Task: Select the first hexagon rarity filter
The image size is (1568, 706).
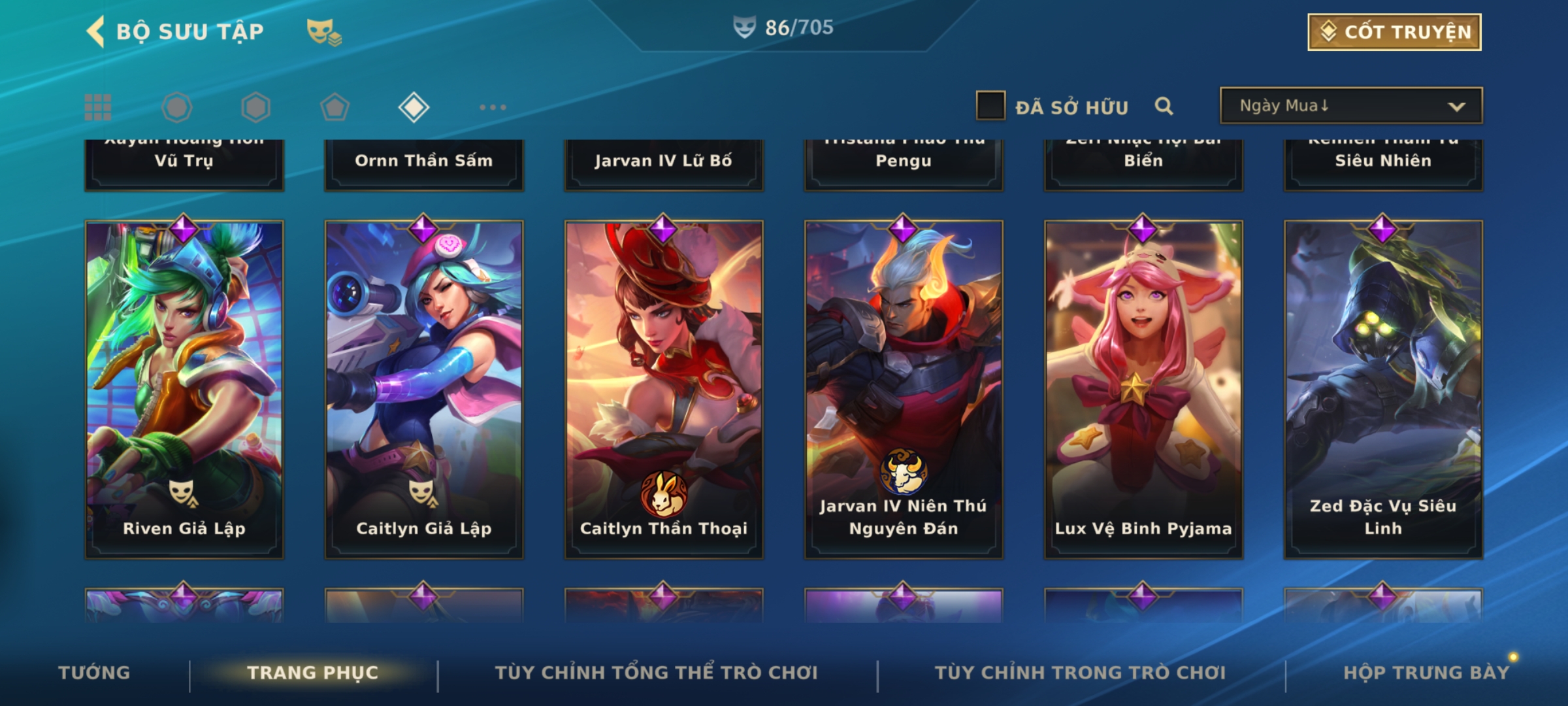Action: click(x=177, y=107)
